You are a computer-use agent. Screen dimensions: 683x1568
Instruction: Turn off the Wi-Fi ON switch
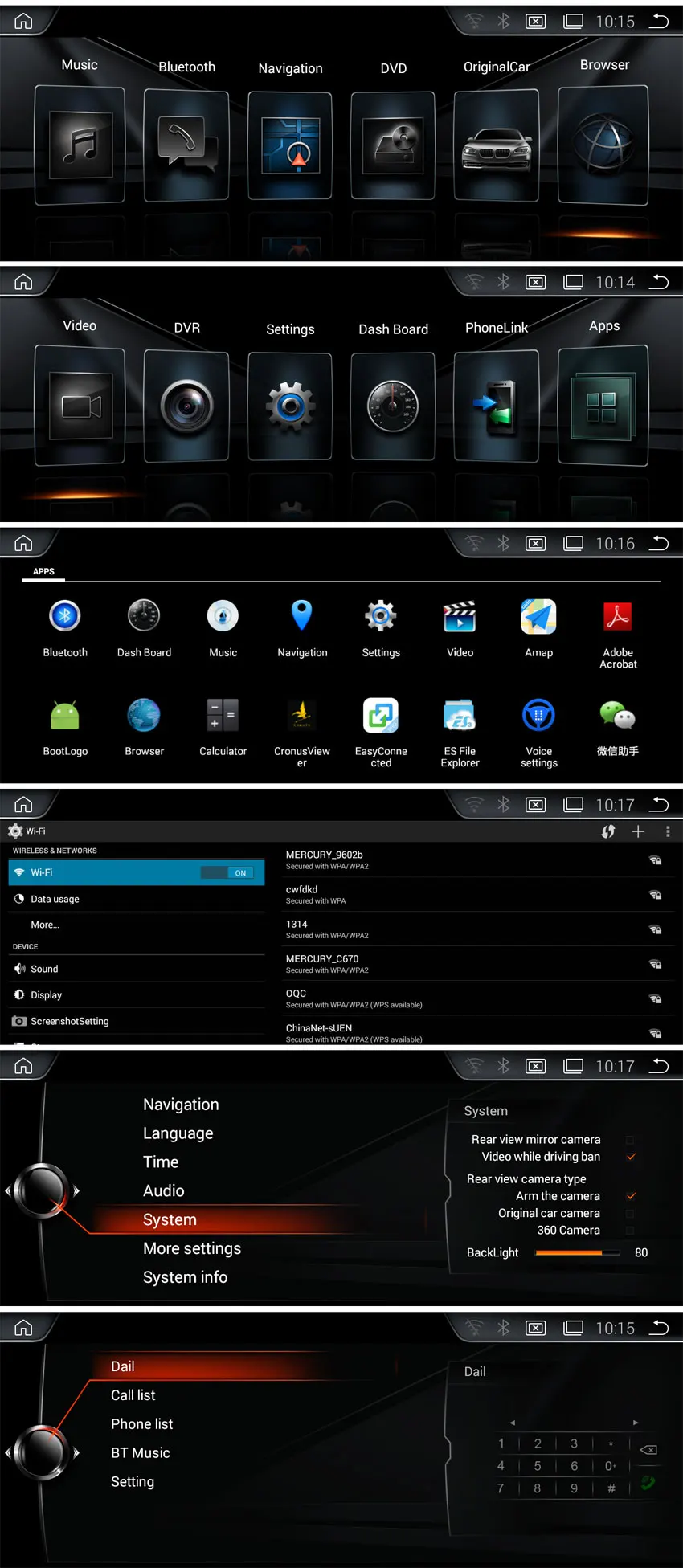click(x=227, y=872)
